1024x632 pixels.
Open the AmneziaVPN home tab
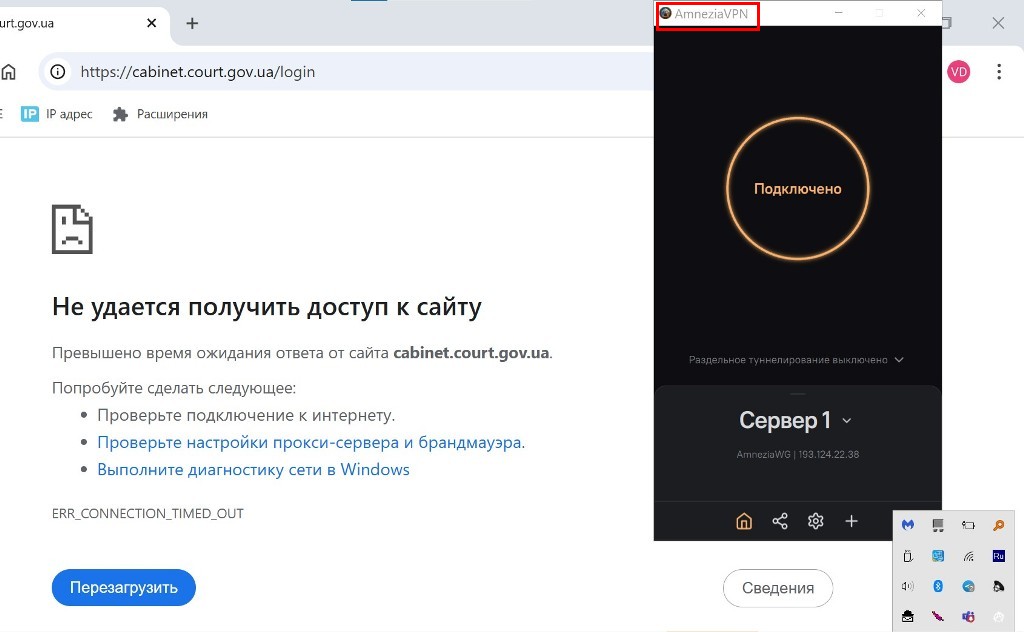[743, 521]
